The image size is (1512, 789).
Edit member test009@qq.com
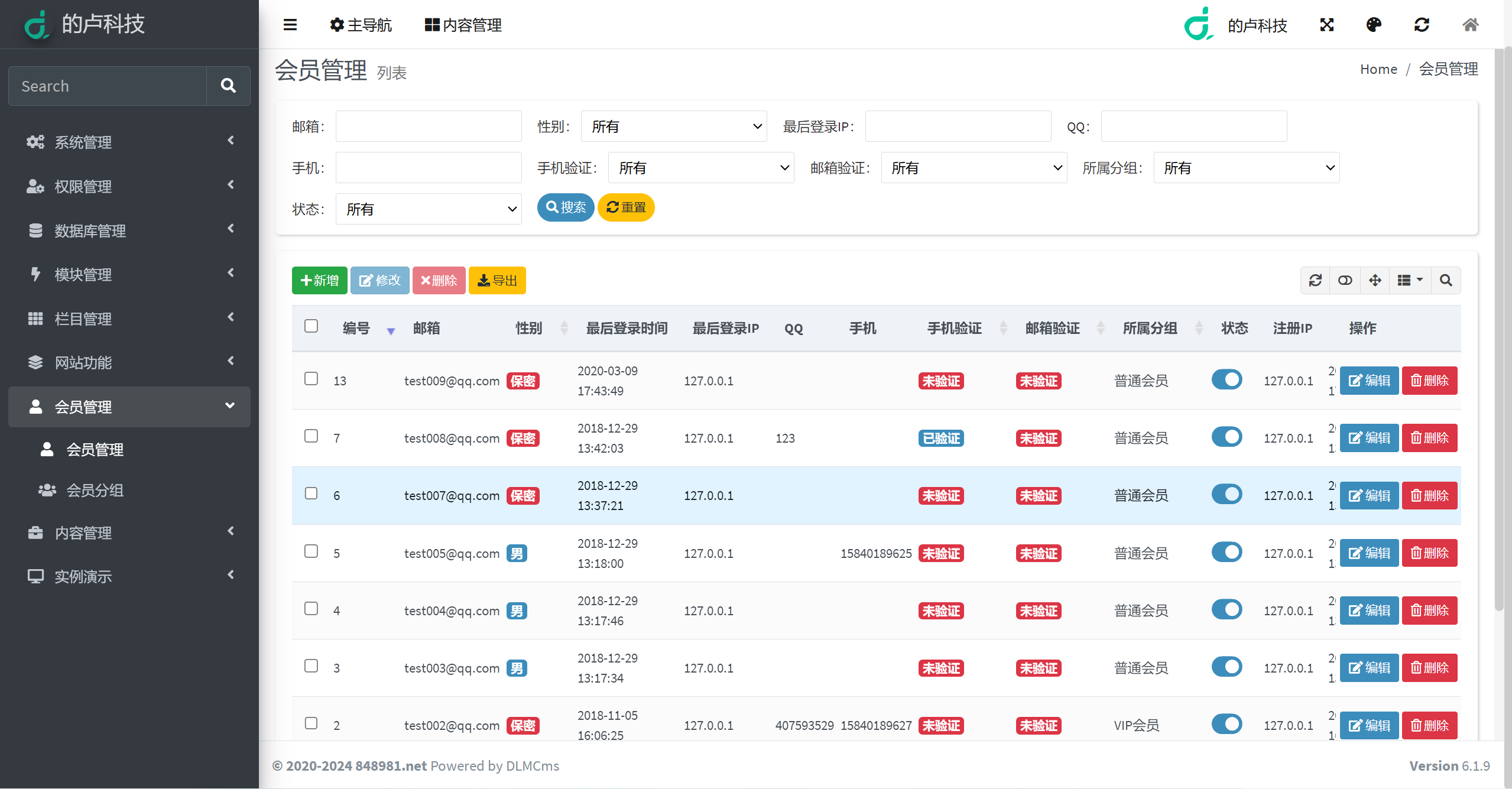[1369, 381]
